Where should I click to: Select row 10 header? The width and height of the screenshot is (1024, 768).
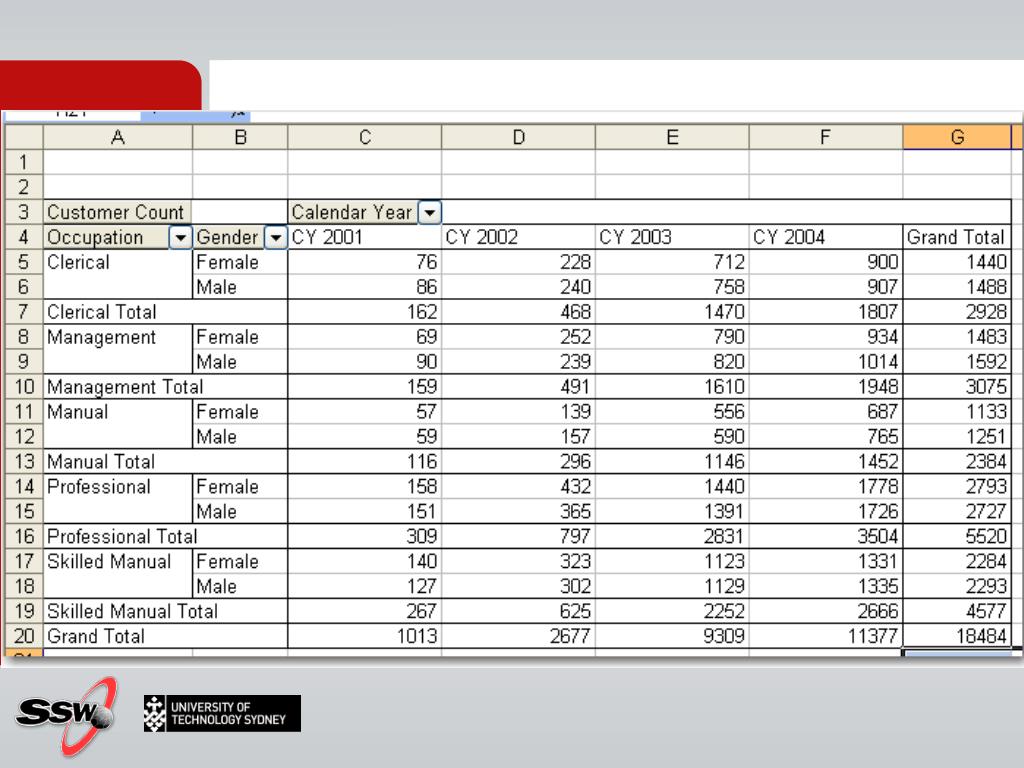coord(24,387)
